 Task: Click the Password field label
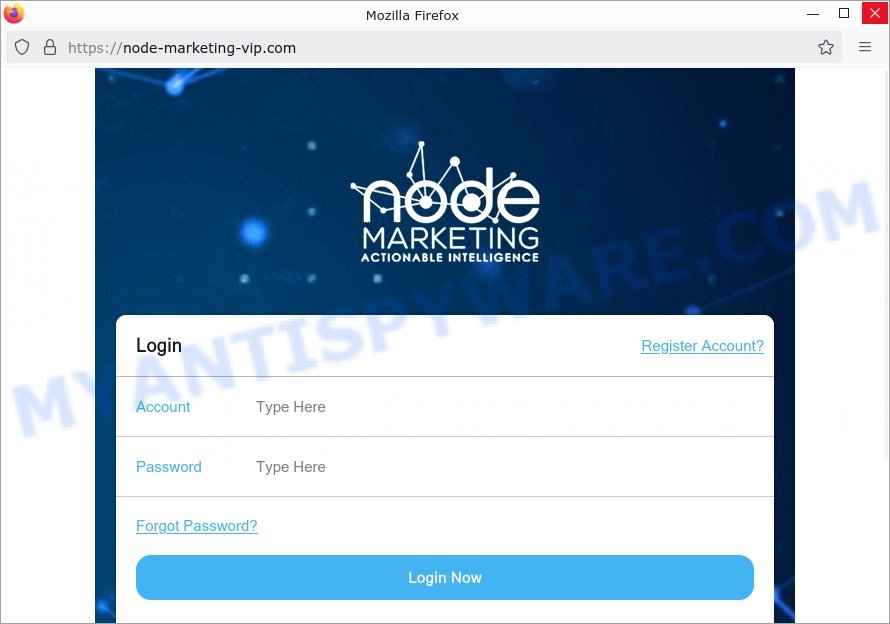click(x=169, y=467)
